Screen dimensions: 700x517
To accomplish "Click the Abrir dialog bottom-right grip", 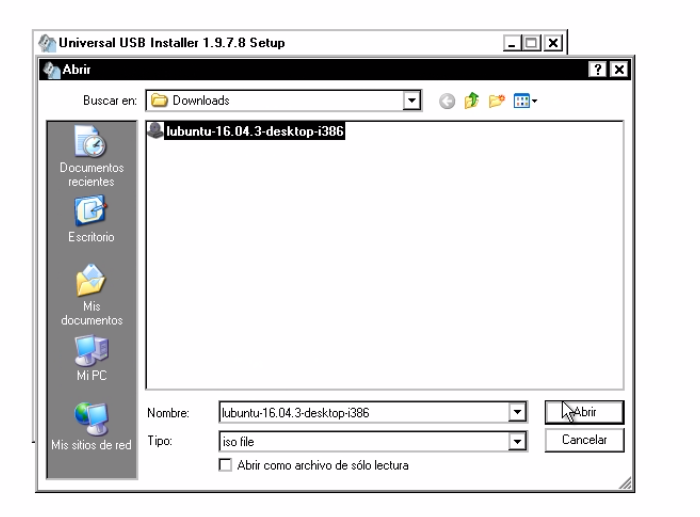I will click(x=626, y=484).
